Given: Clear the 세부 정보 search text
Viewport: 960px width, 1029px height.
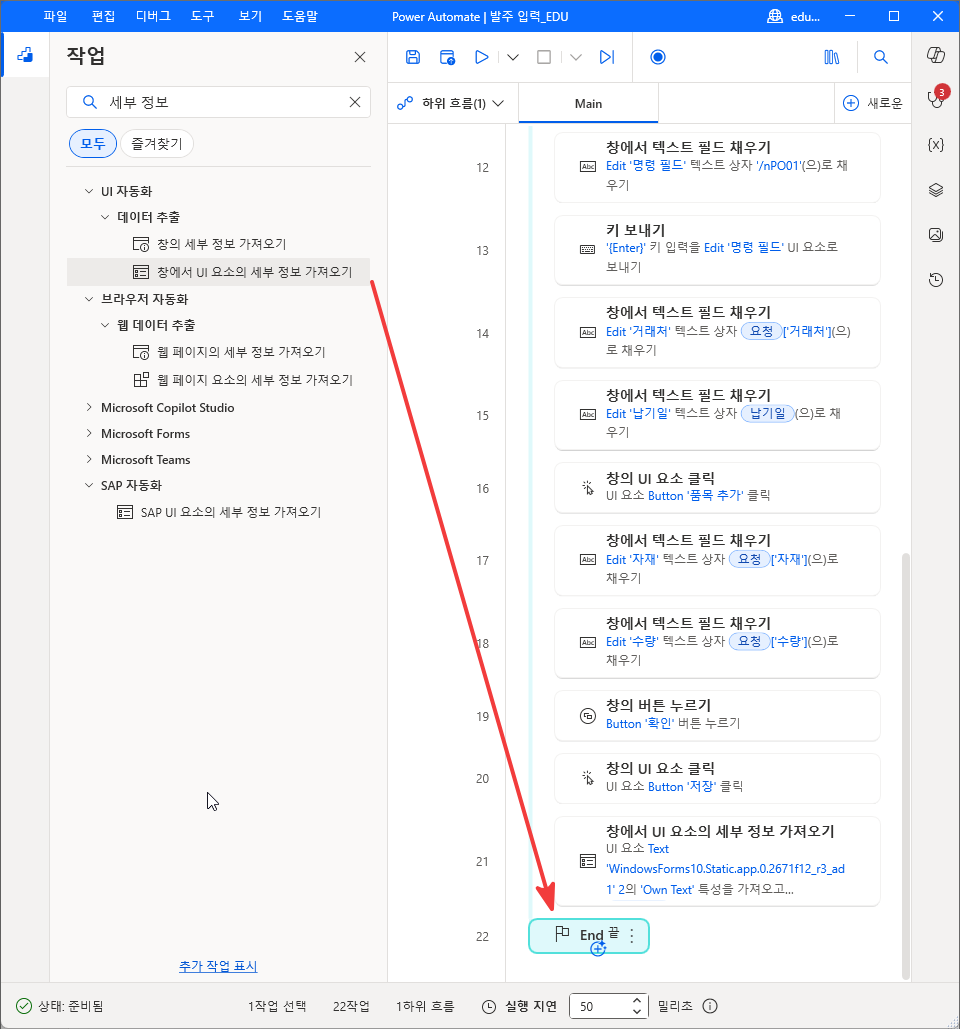Looking at the screenshot, I should [355, 102].
